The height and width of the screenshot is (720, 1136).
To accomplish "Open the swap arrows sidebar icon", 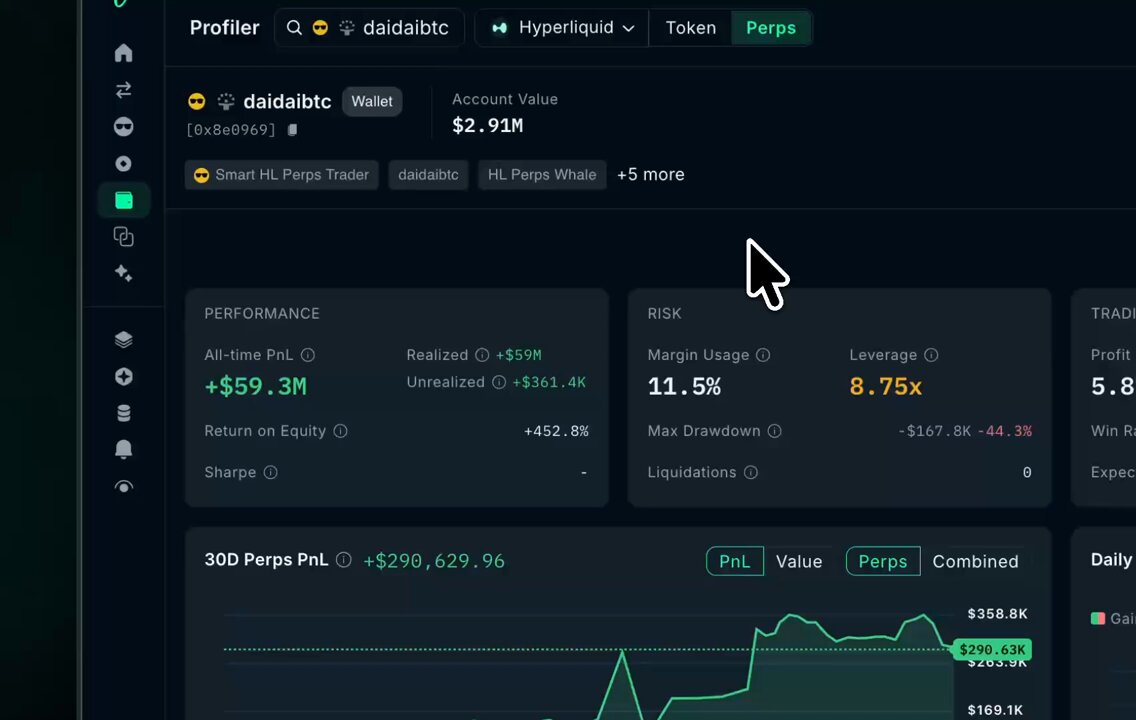I will (124, 90).
